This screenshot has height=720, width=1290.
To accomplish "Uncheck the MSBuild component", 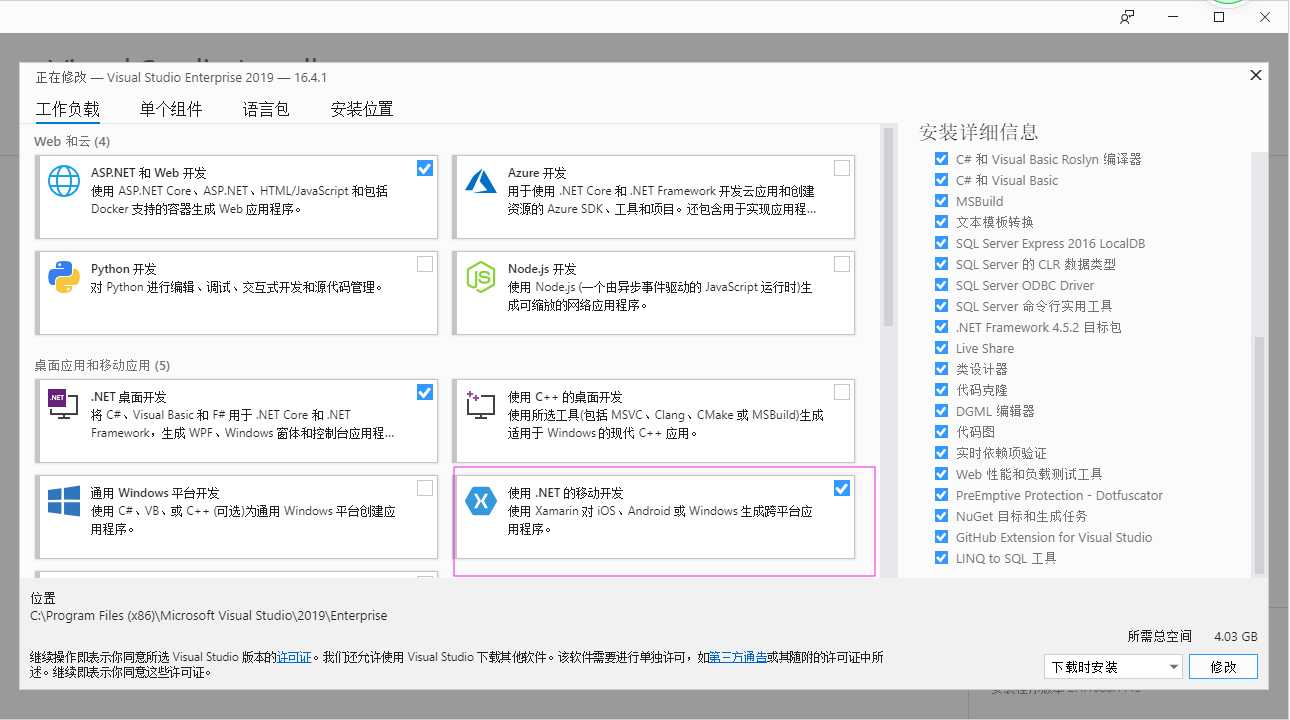I will tap(941, 201).
